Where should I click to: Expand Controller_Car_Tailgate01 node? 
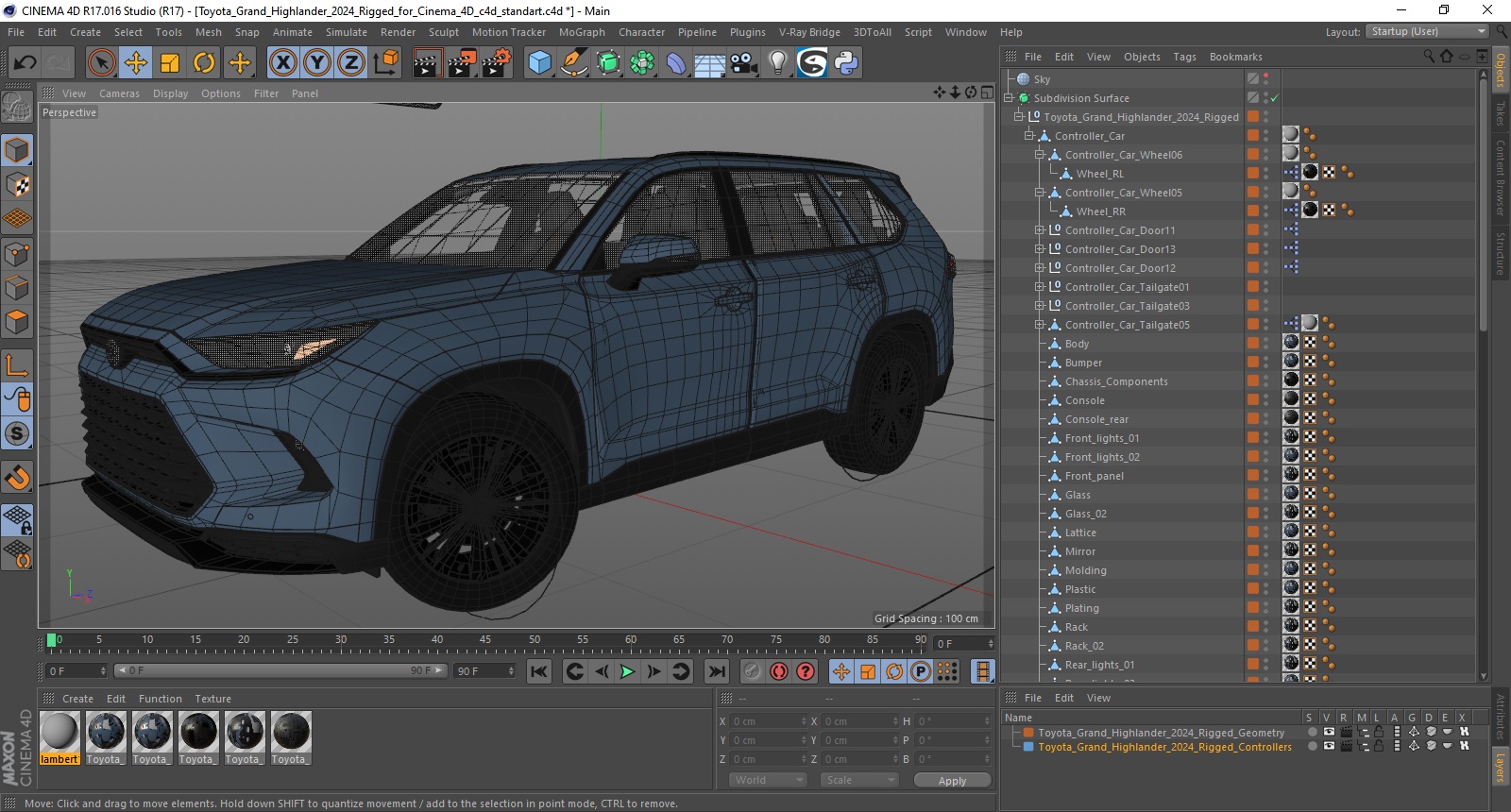1040,287
